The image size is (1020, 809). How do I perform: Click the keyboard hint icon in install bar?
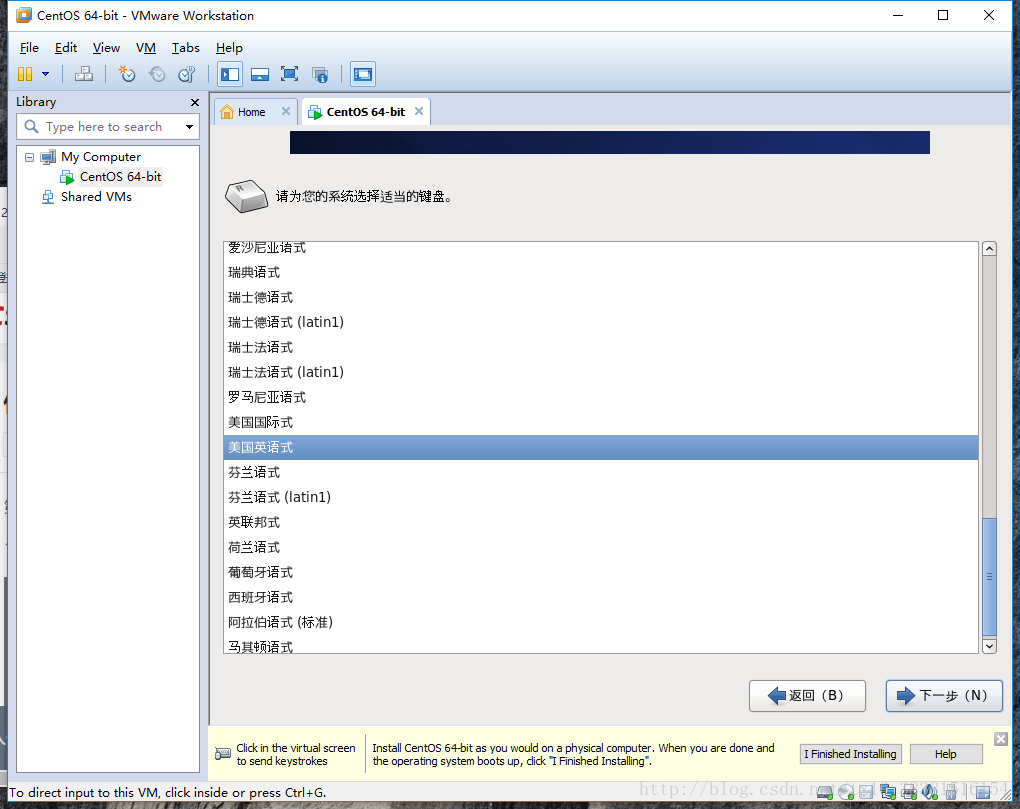[x=222, y=754]
